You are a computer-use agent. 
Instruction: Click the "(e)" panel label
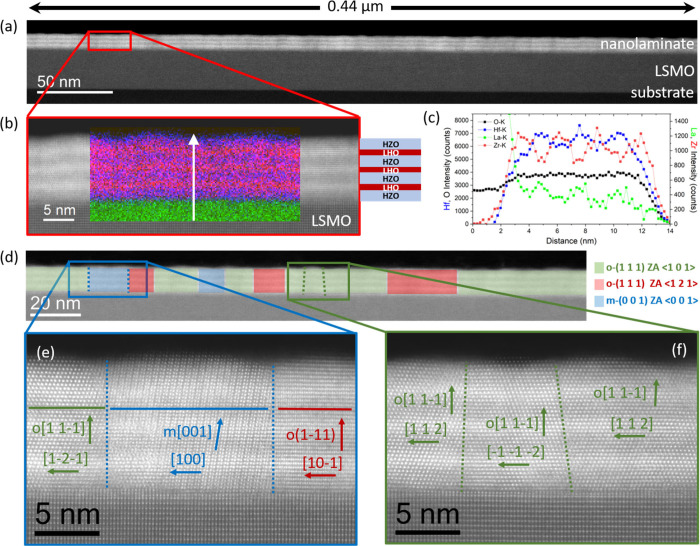click(x=46, y=352)
